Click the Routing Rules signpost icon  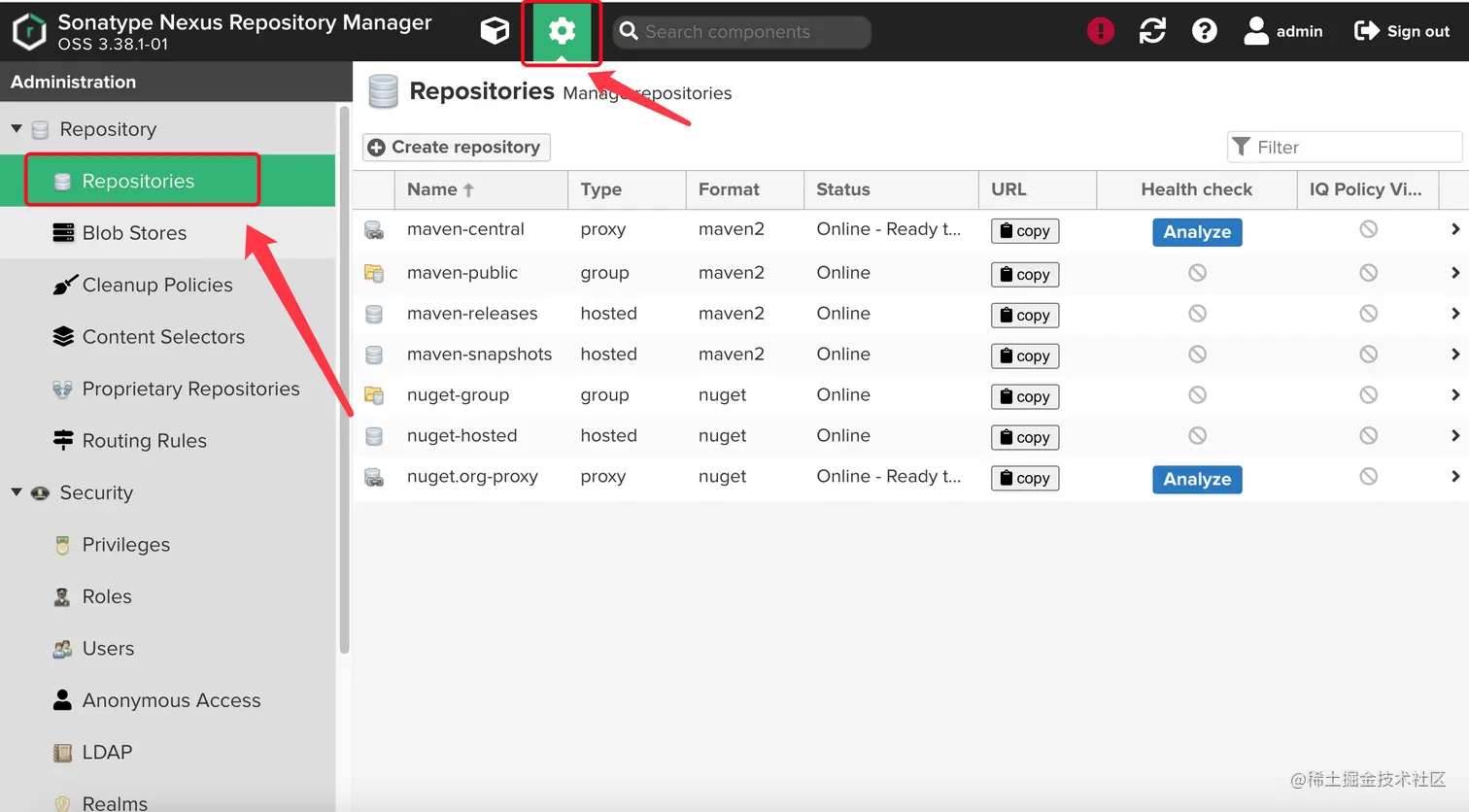[x=63, y=440]
